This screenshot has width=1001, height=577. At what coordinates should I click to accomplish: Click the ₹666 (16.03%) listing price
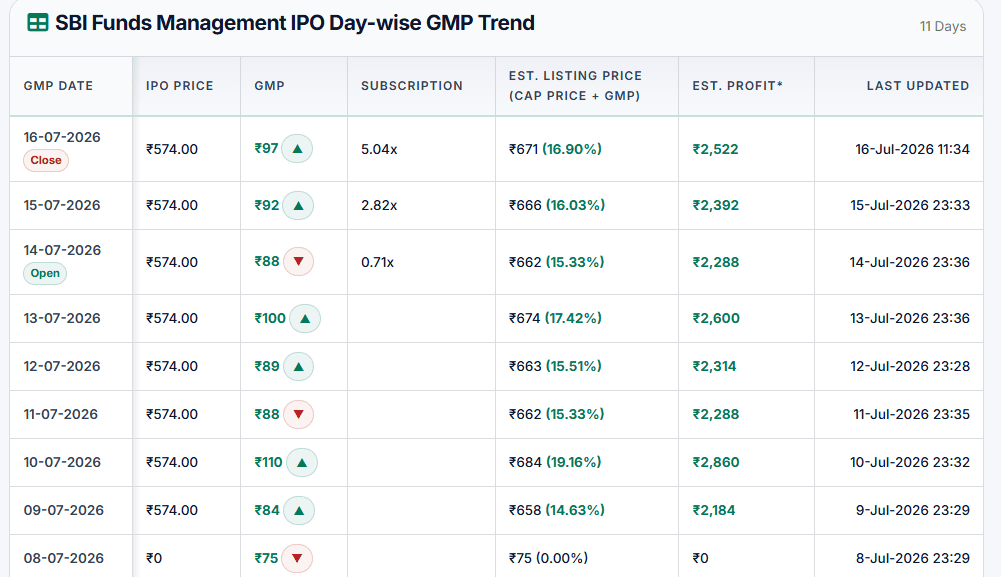(x=557, y=206)
